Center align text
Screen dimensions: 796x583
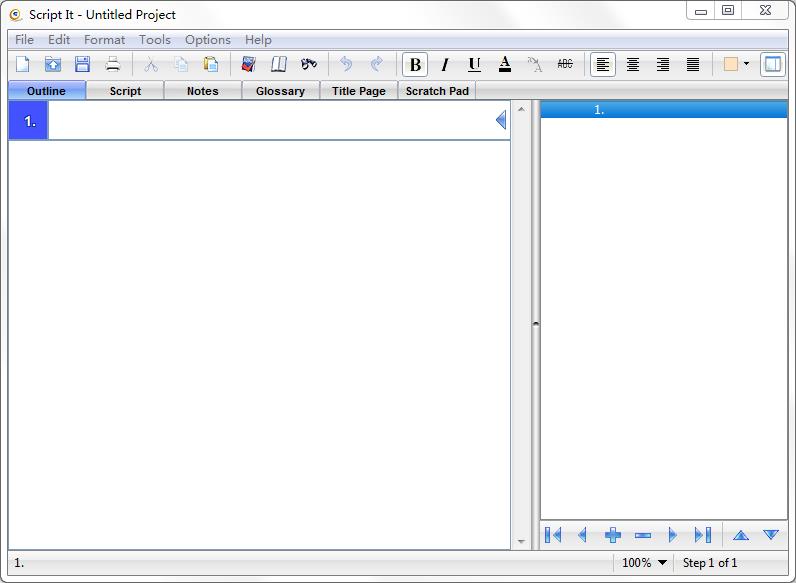click(633, 64)
